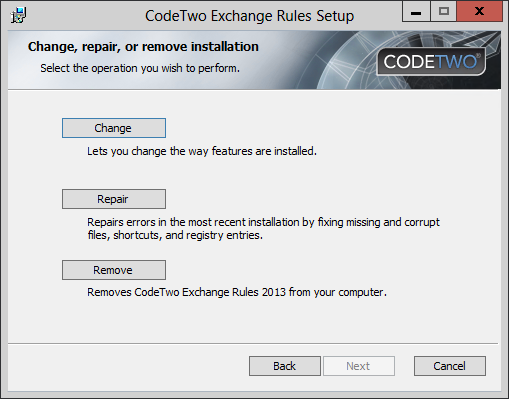The width and height of the screenshot is (509, 399).
Task: Click the Remove button
Action: (114, 270)
